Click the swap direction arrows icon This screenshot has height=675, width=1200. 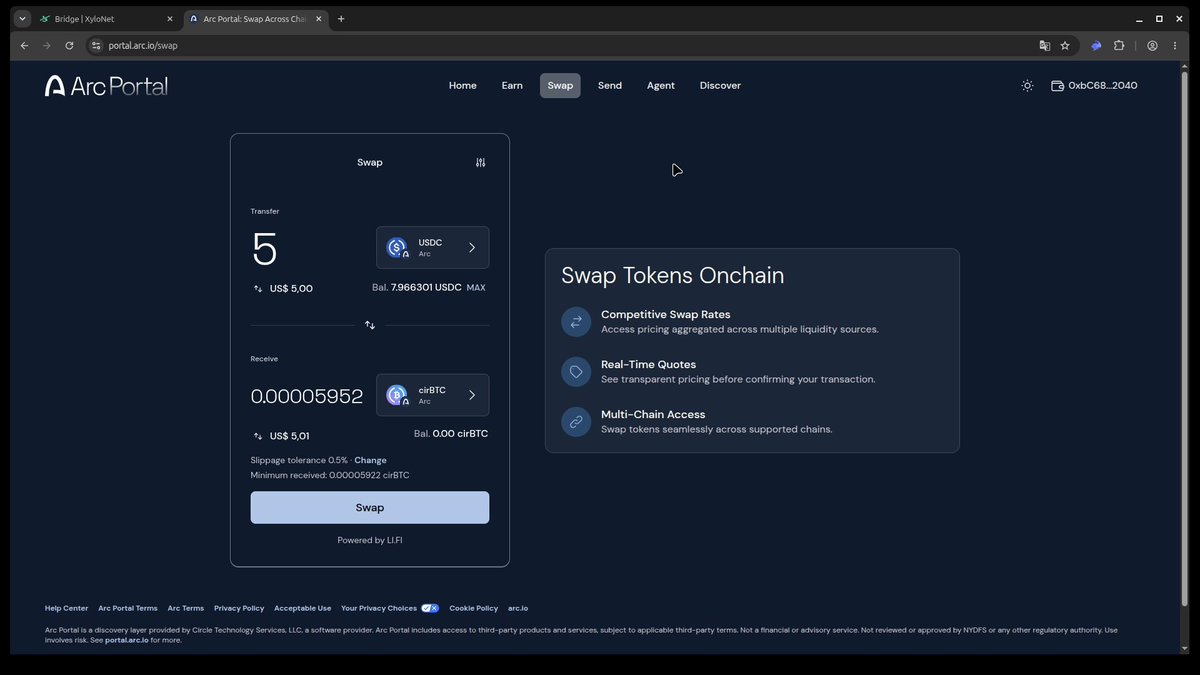pyautogui.click(x=370, y=325)
